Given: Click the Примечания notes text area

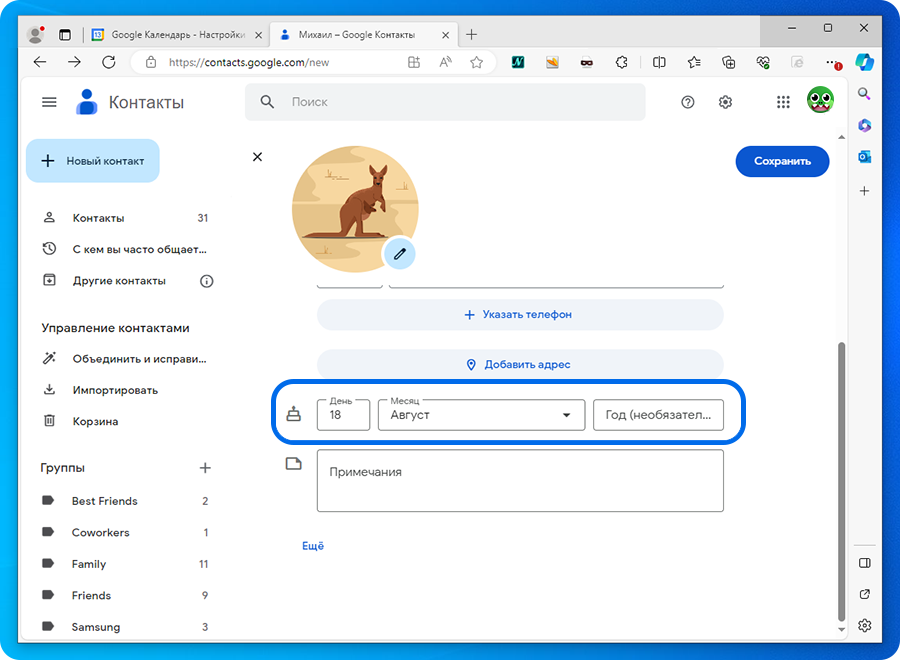Looking at the screenshot, I should click(x=519, y=481).
